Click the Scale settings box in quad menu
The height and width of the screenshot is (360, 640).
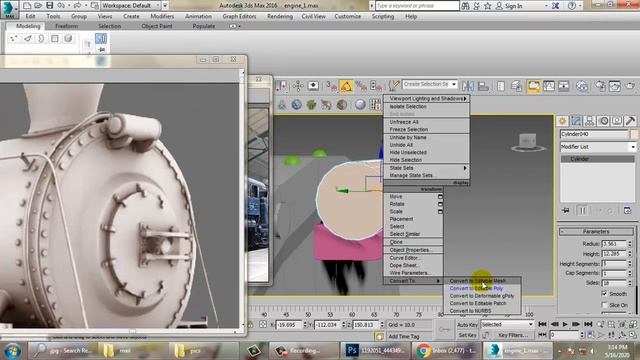(x=440, y=211)
